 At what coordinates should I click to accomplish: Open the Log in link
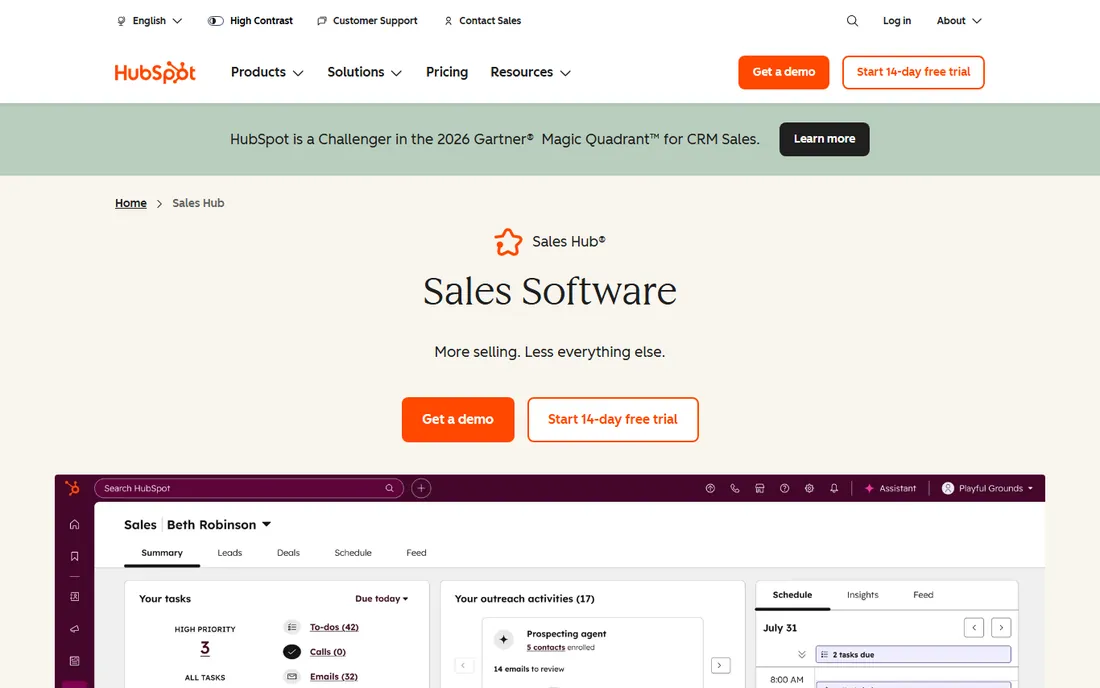coord(897,21)
